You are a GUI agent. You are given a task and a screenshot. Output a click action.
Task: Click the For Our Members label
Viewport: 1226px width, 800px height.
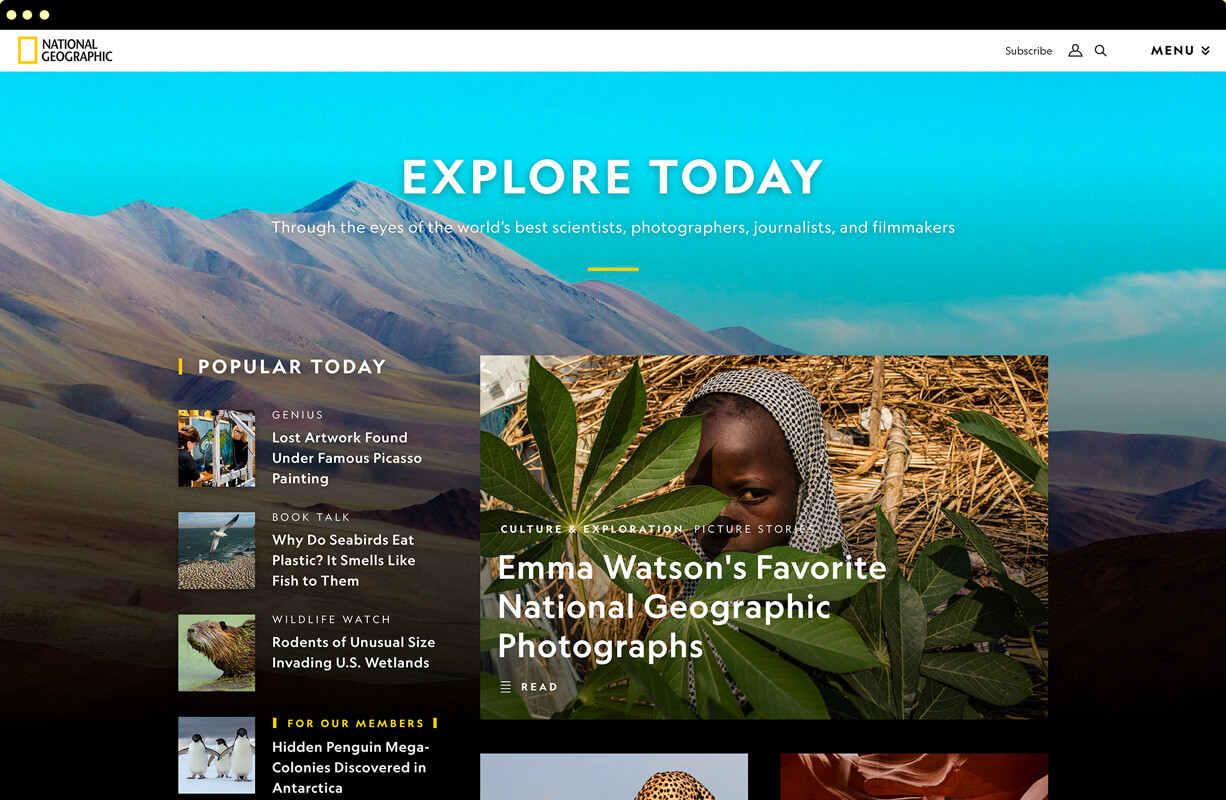[355, 723]
